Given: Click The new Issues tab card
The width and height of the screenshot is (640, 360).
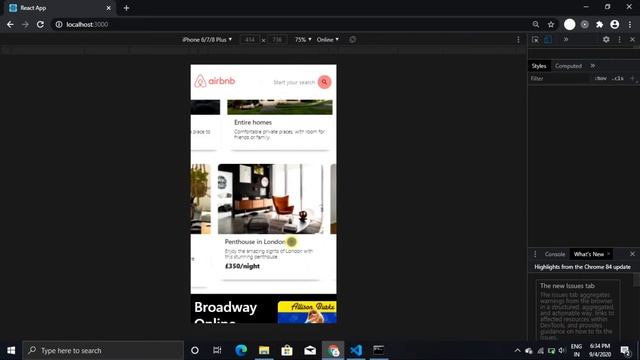Looking at the screenshot, I should [578, 311].
